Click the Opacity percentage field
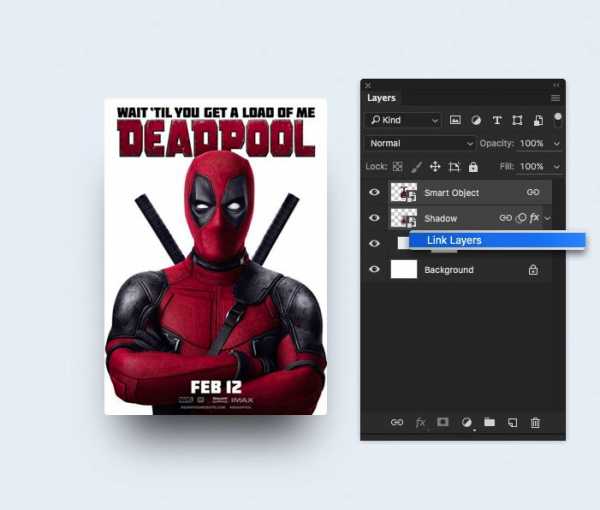Screen dimensions: 600x510 [x=531, y=143]
